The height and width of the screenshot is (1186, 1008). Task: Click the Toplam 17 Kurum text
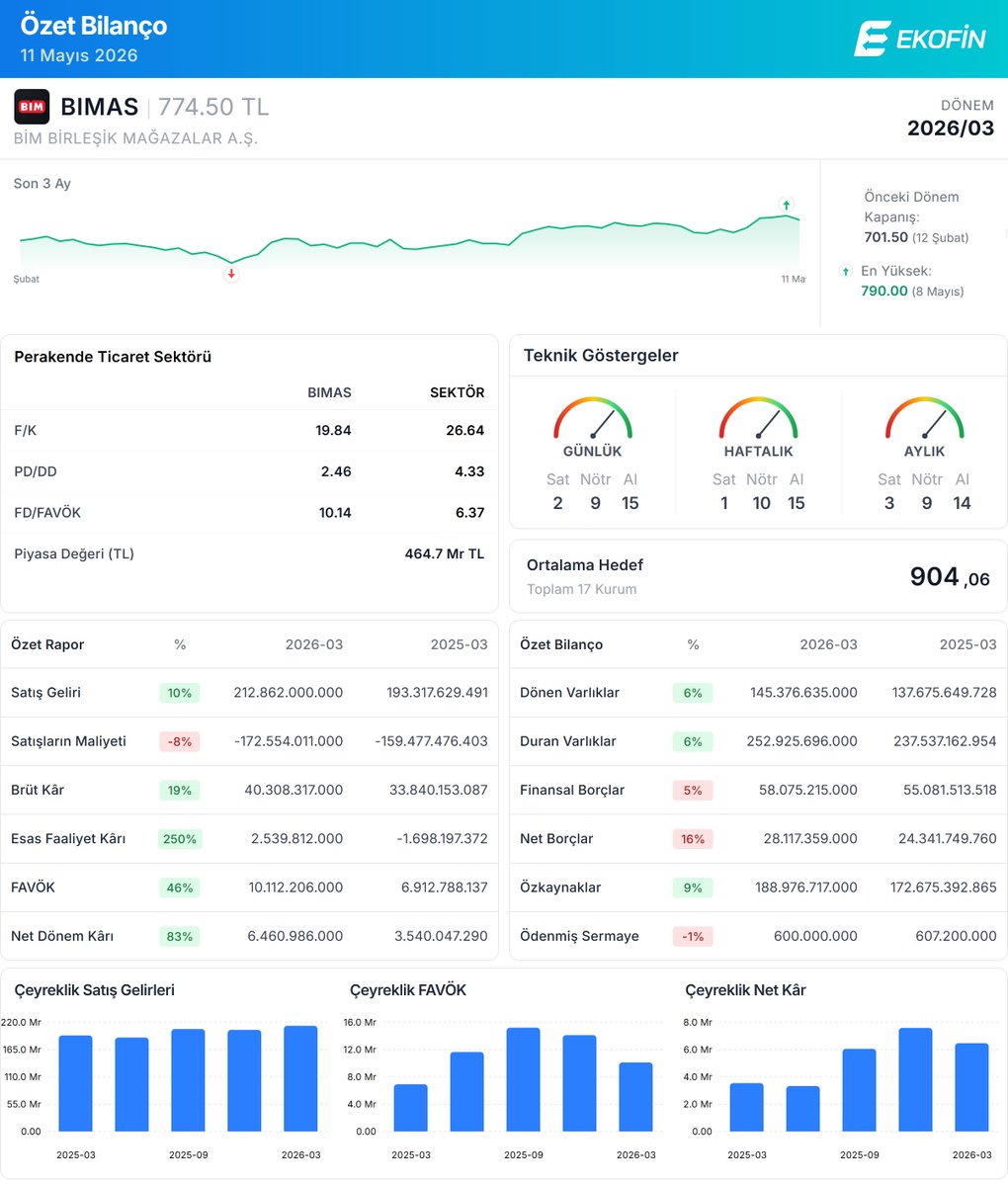point(581,589)
